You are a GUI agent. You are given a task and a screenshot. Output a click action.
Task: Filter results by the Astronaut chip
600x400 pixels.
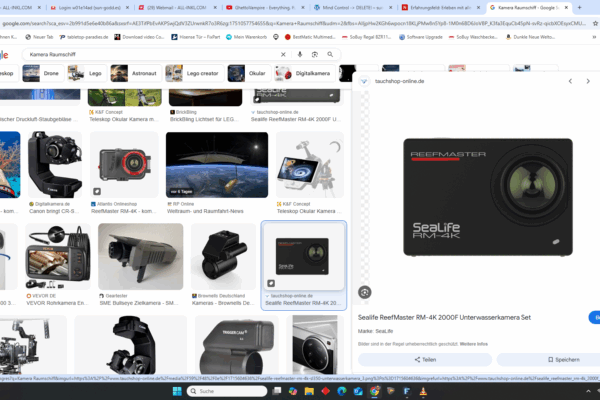click(x=134, y=73)
